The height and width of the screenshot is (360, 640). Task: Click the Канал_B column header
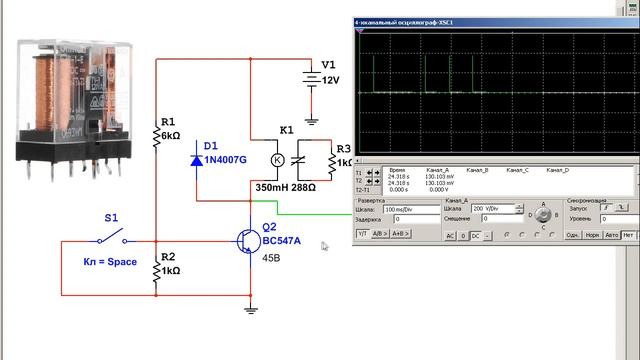point(477,170)
